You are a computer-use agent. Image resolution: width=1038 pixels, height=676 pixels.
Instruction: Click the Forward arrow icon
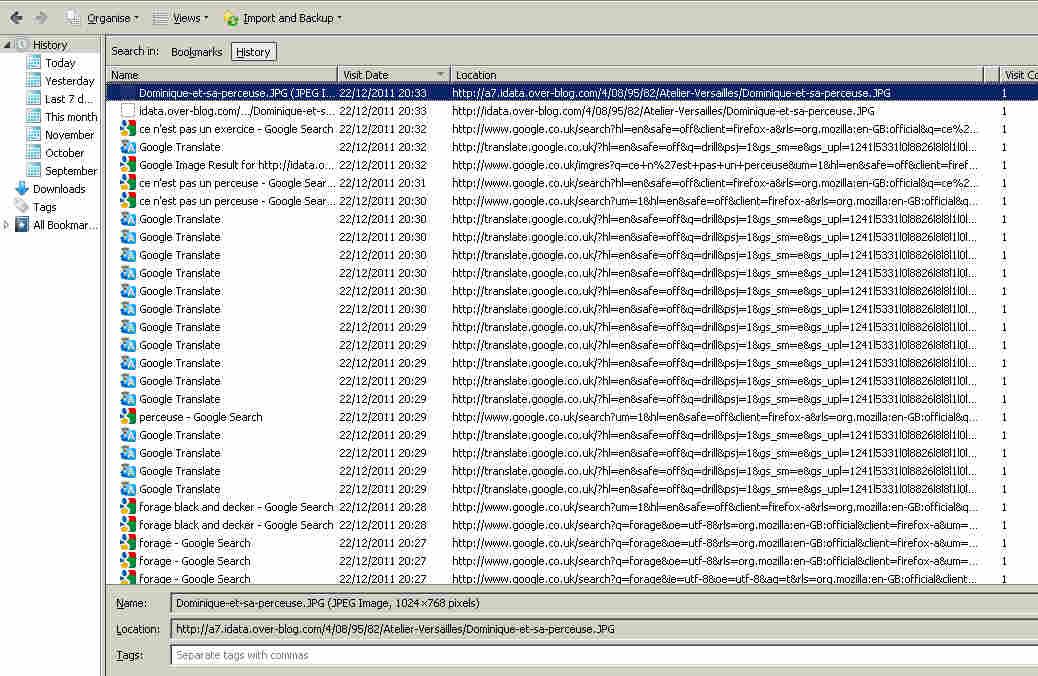point(41,18)
